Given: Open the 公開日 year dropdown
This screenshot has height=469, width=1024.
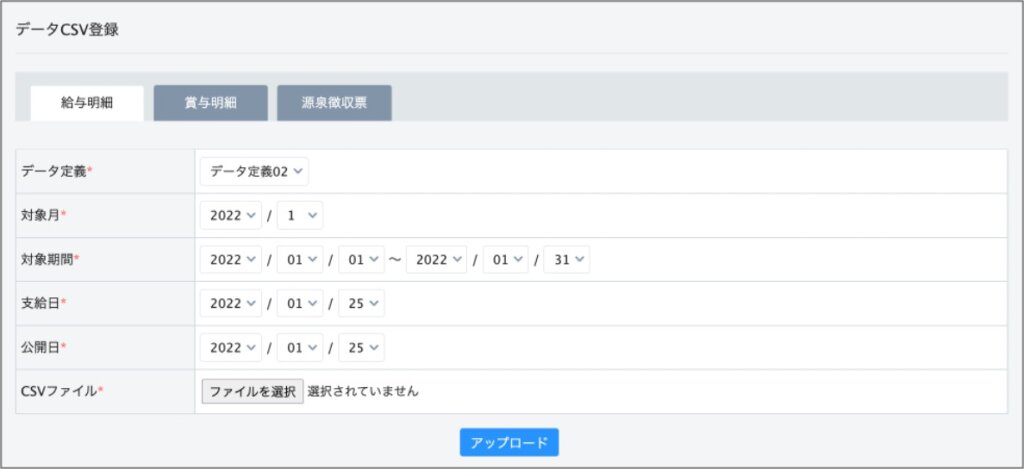Looking at the screenshot, I should 231,347.
